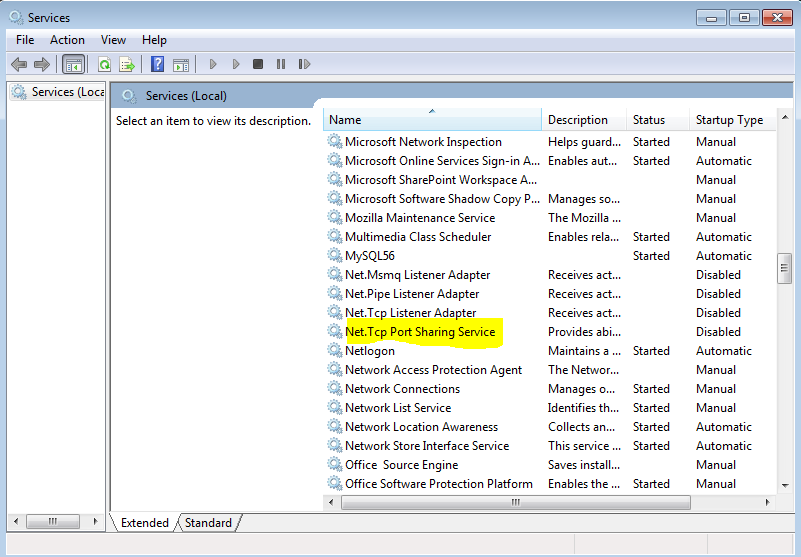The width and height of the screenshot is (801, 557).
Task: Sort by the Startup Type column header
Action: 733,120
